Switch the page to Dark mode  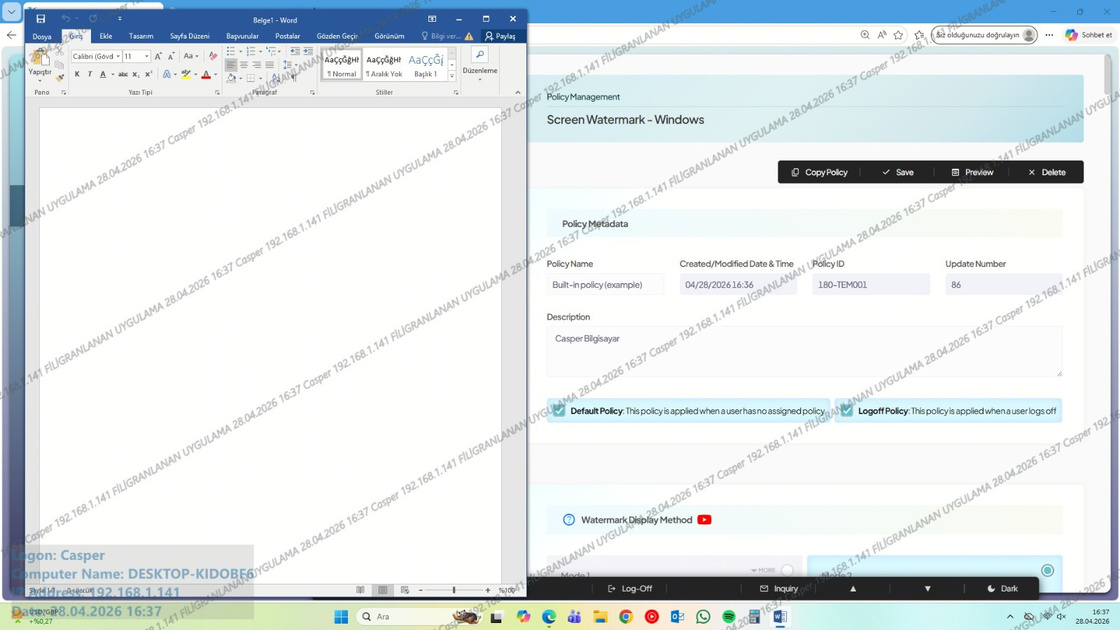click(x=1003, y=589)
